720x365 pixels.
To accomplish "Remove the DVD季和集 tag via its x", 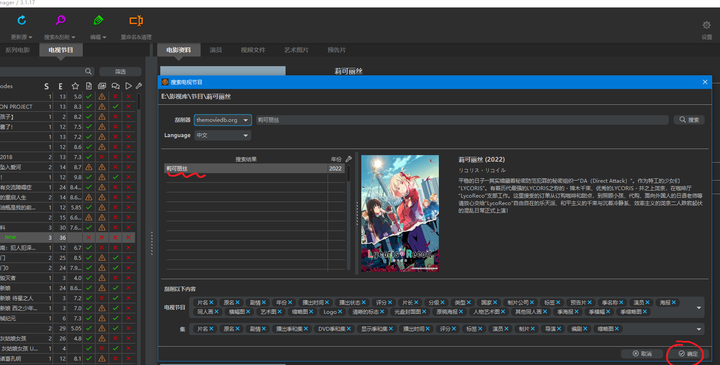I will (x=349, y=329).
